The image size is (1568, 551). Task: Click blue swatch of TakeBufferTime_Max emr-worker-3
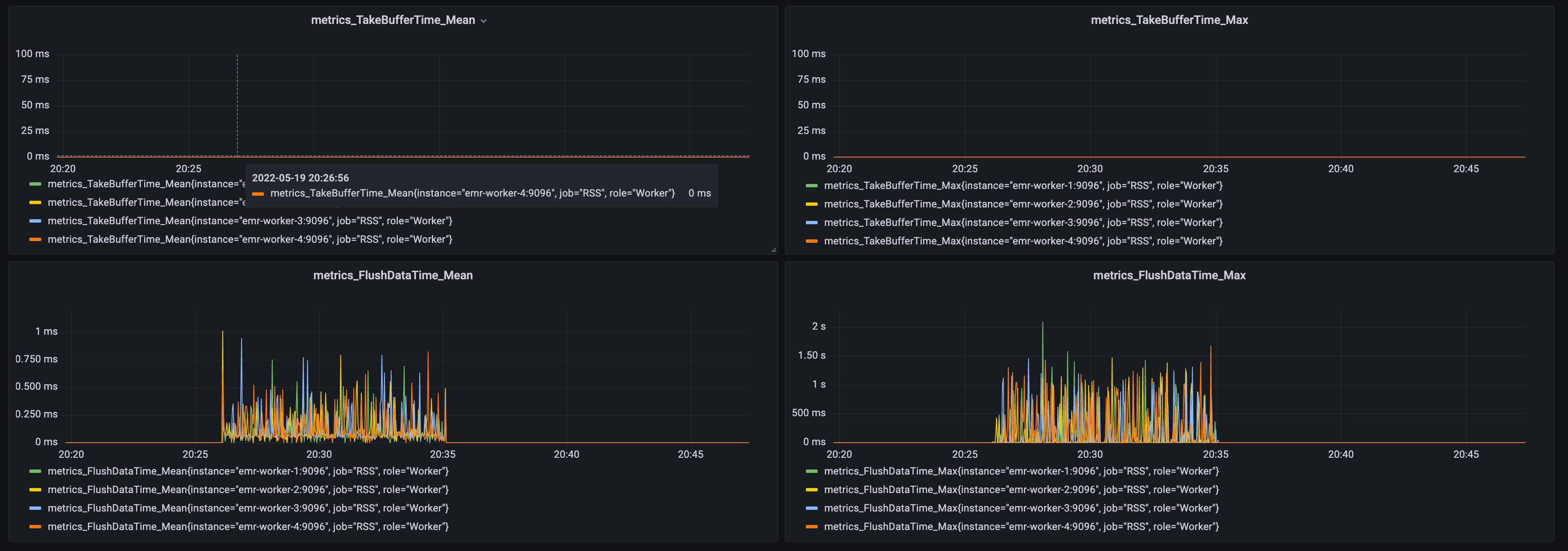pos(811,223)
